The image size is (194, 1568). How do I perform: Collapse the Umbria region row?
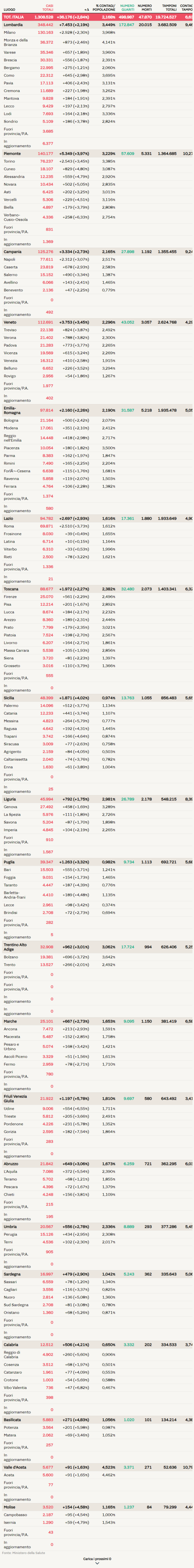[x=97, y=1227]
